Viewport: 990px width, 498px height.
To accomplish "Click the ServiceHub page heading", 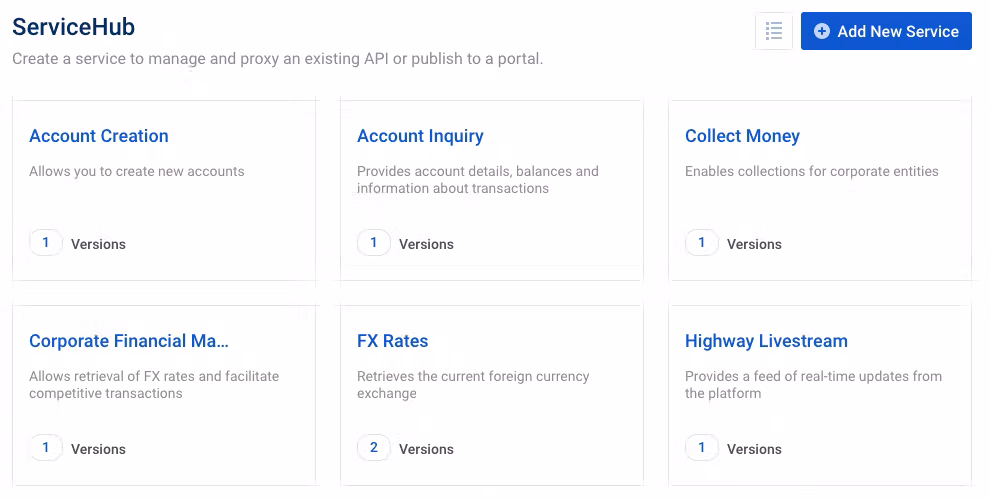I will (73, 27).
